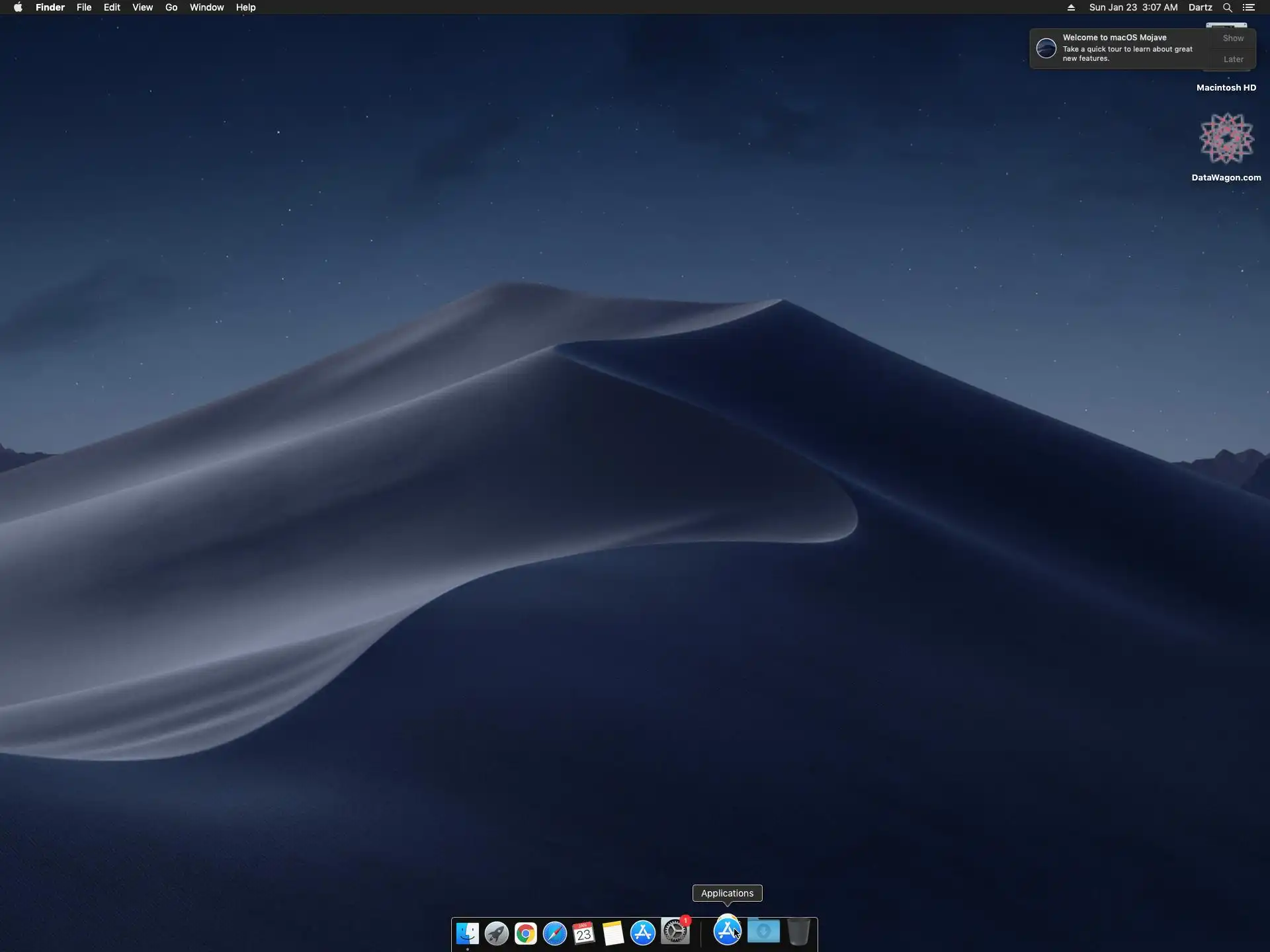The width and height of the screenshot is (1270, 952).
Task: Click the Show button on Mojave notification
Action: [1233, 38]
